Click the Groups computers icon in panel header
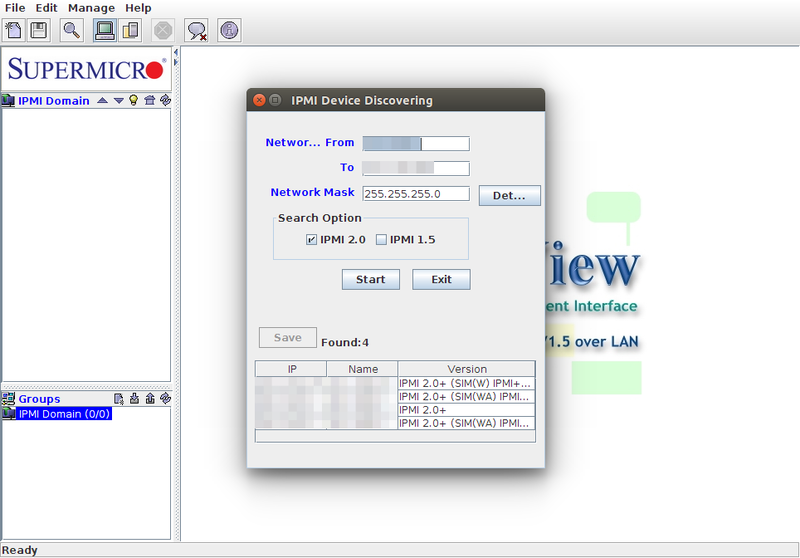 [8, 398]
